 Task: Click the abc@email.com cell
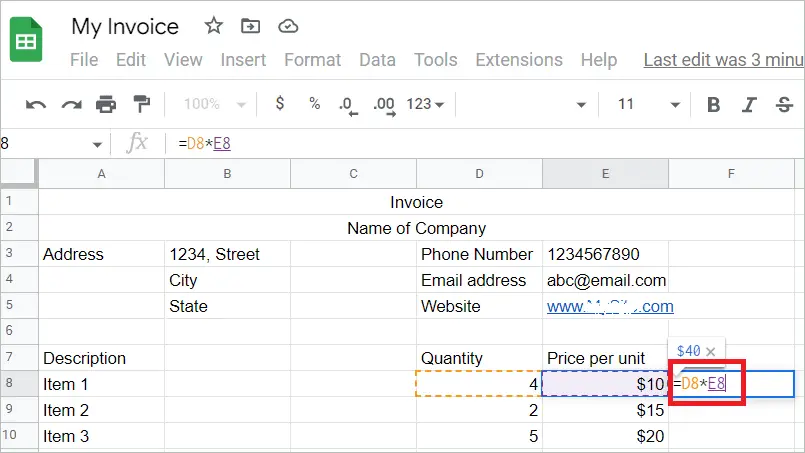[605, 280]
